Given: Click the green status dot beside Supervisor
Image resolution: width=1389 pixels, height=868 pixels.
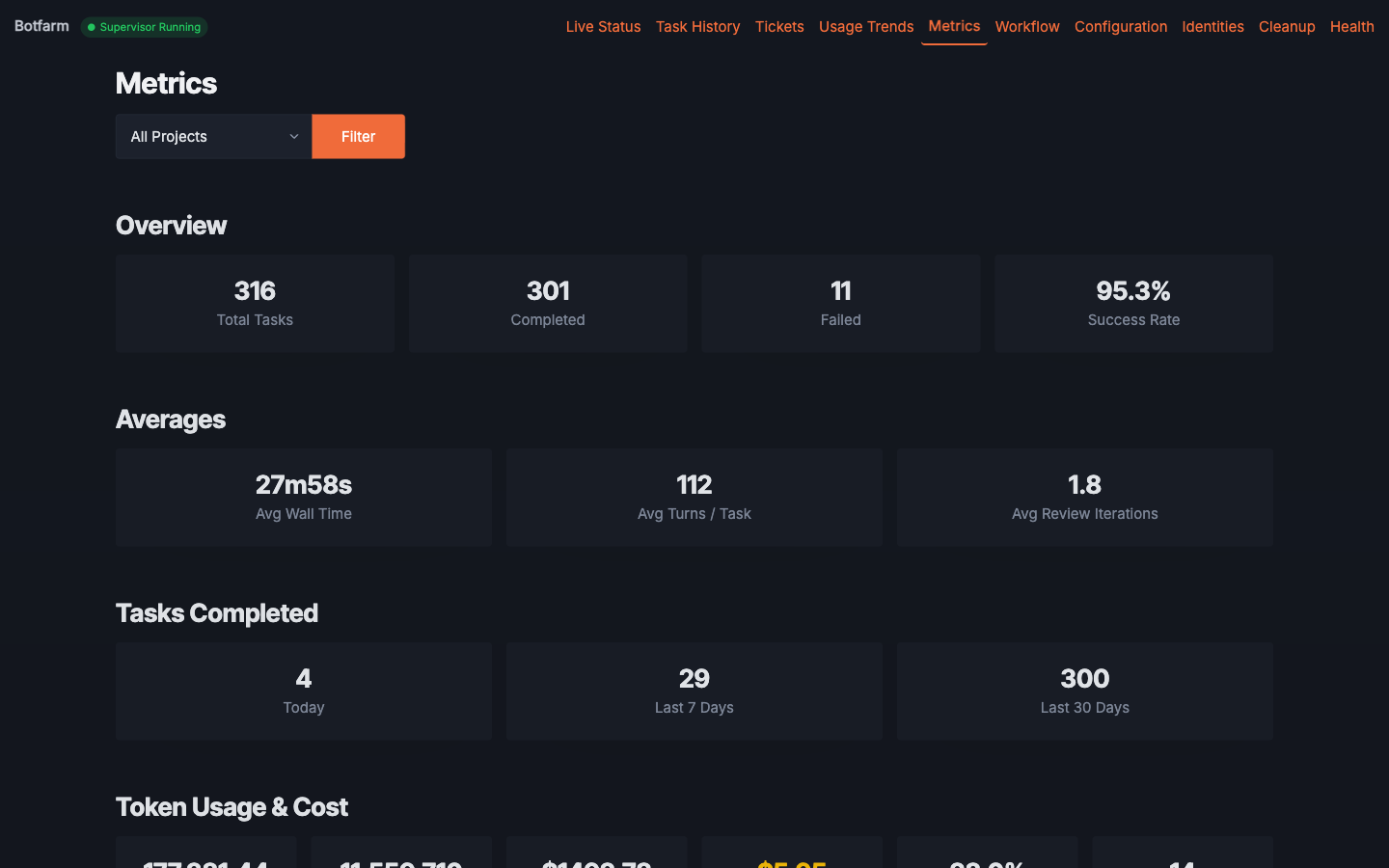Looking at the screenshot, I should pyautogui.click(x=94, y=27).
